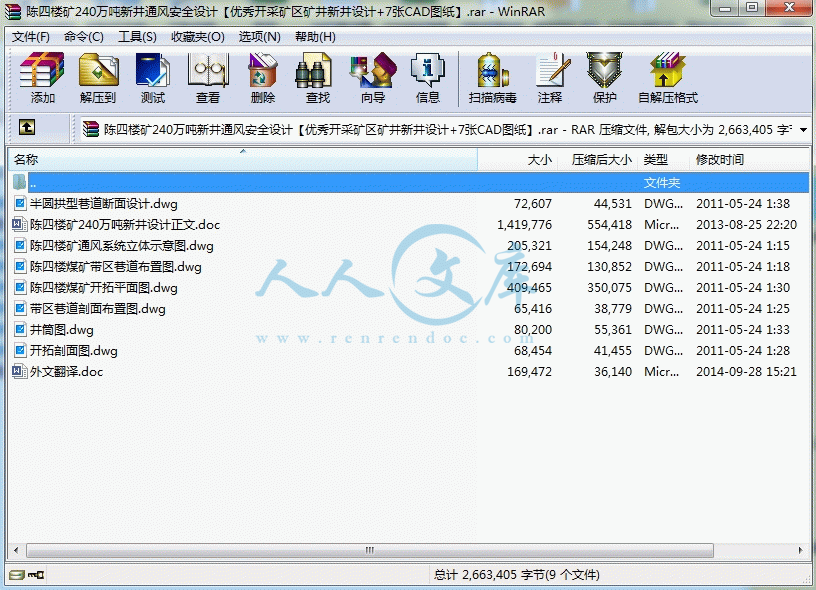The image size is (816, 590).
Task: Open the 文件(F) menu
Action: point(31,37)
